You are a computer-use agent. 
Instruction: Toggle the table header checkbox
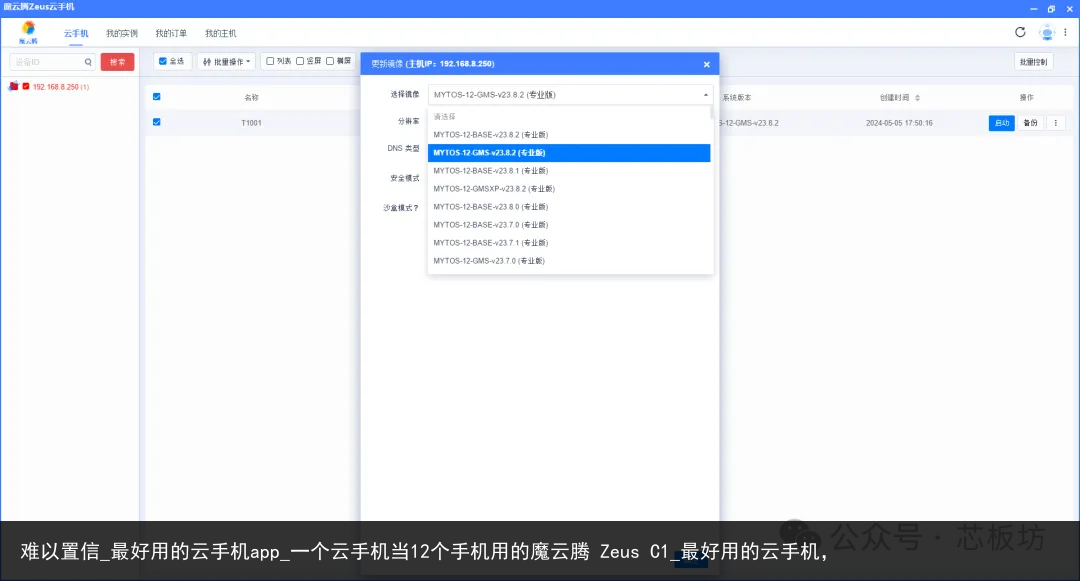click(x=156, y=97)
